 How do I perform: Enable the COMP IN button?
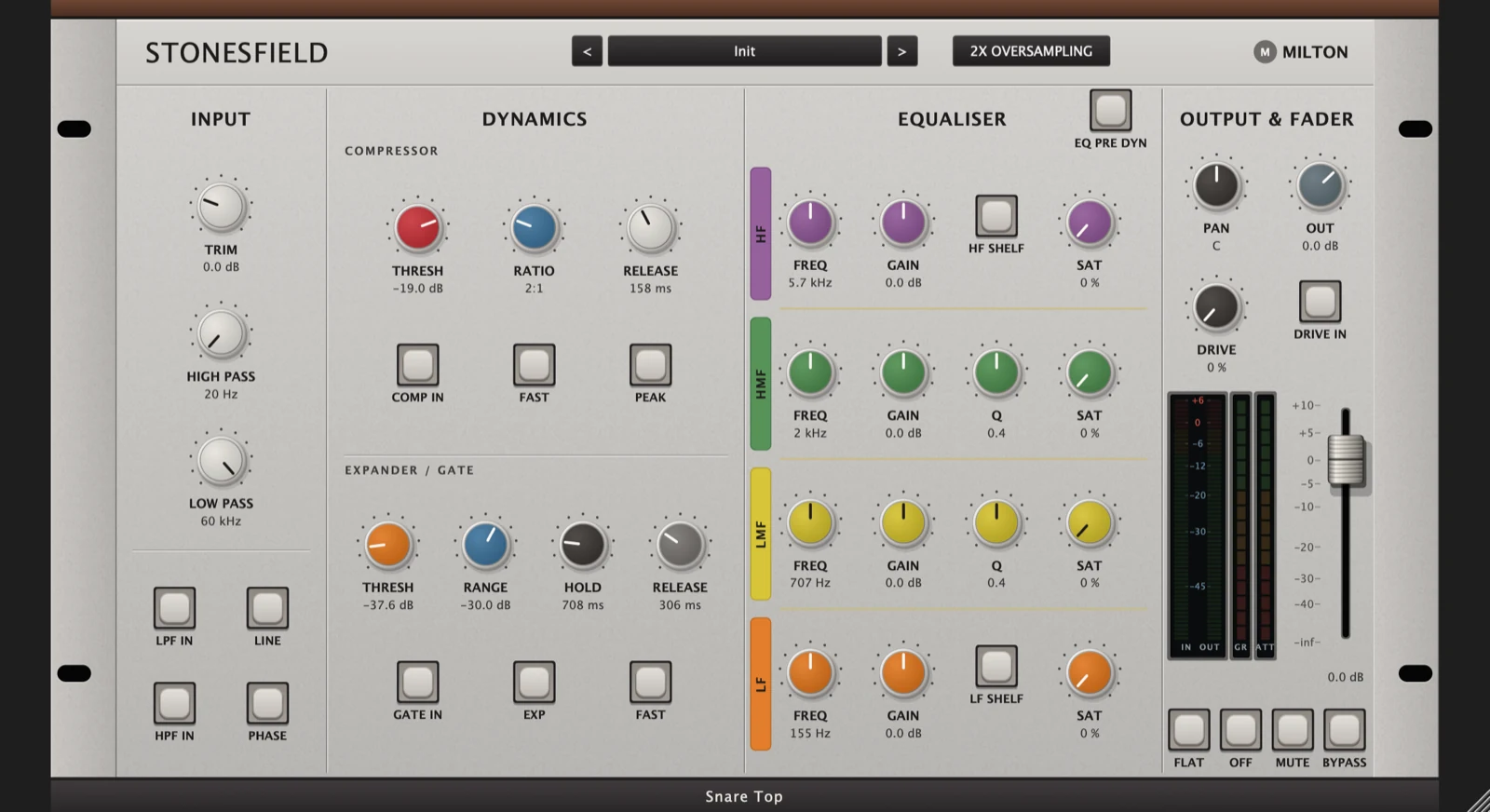(x=417, y=365)
